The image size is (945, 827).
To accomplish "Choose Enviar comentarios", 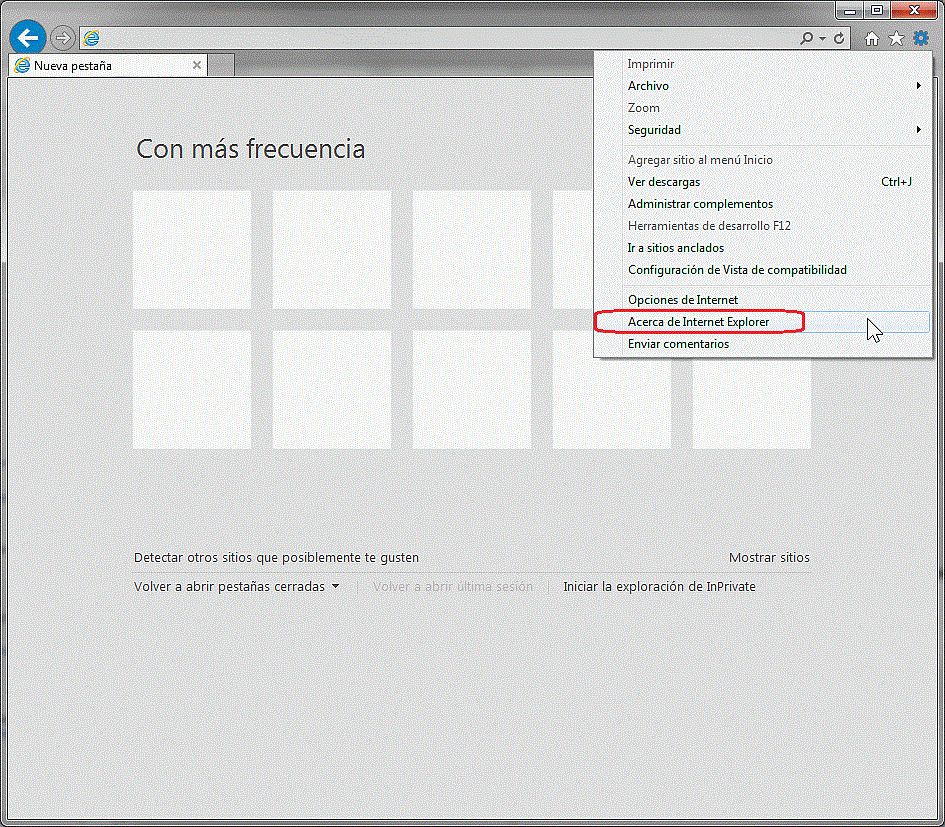I will pyautogui.click(x=763, y=344).
